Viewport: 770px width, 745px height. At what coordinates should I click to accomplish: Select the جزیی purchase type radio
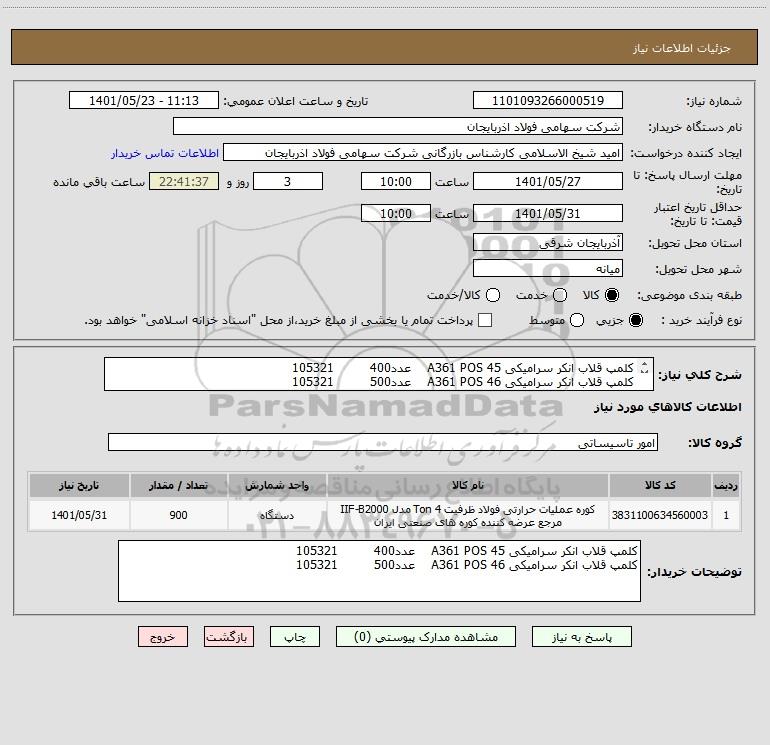point(635,320)
